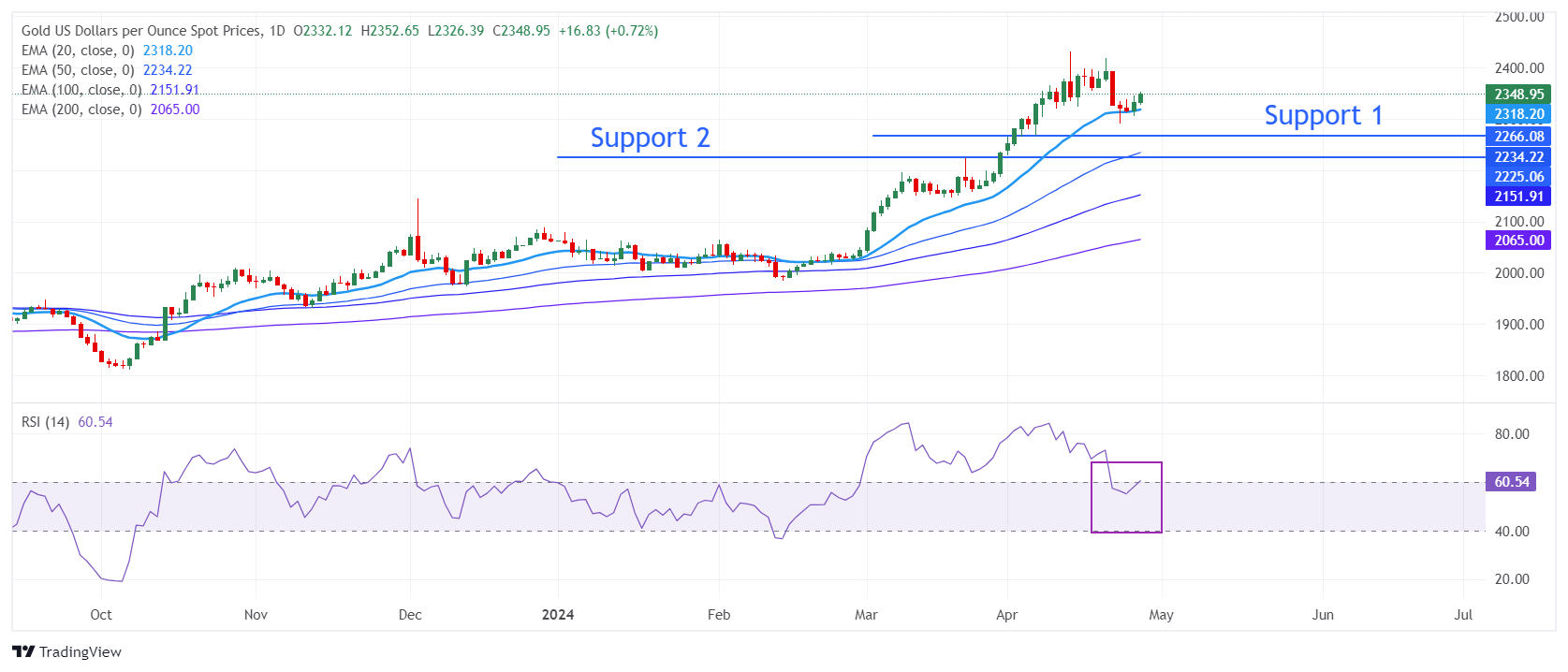Select the EMA (20, close, 0) legend
This screenshot has width=1568, height=672.
78,51
